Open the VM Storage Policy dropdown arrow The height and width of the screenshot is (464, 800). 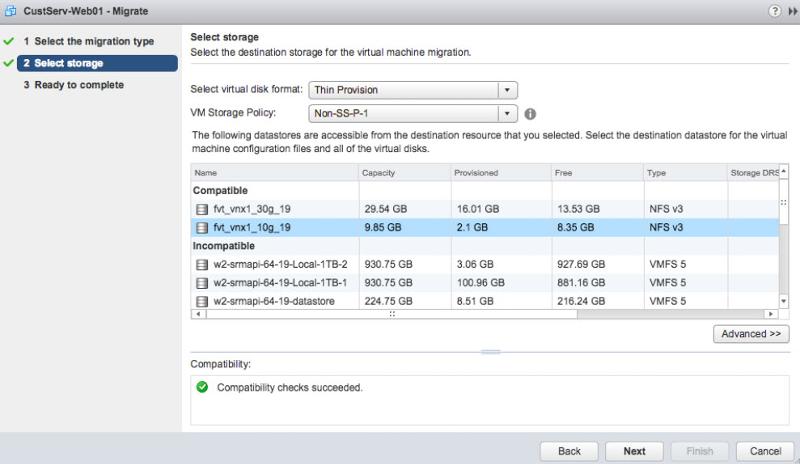pyautogui.click(x=507, y=113)
